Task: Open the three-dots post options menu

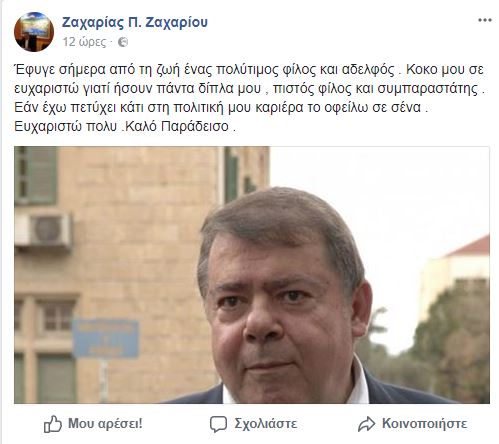Action: click(485, 20)
